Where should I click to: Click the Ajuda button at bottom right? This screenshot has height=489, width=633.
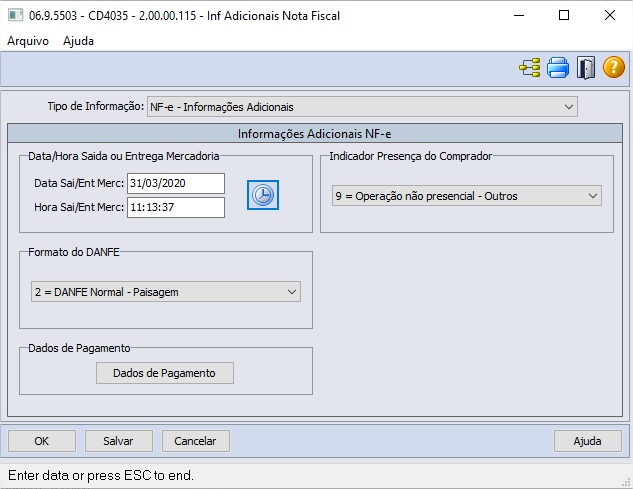[x=588, y=441]
